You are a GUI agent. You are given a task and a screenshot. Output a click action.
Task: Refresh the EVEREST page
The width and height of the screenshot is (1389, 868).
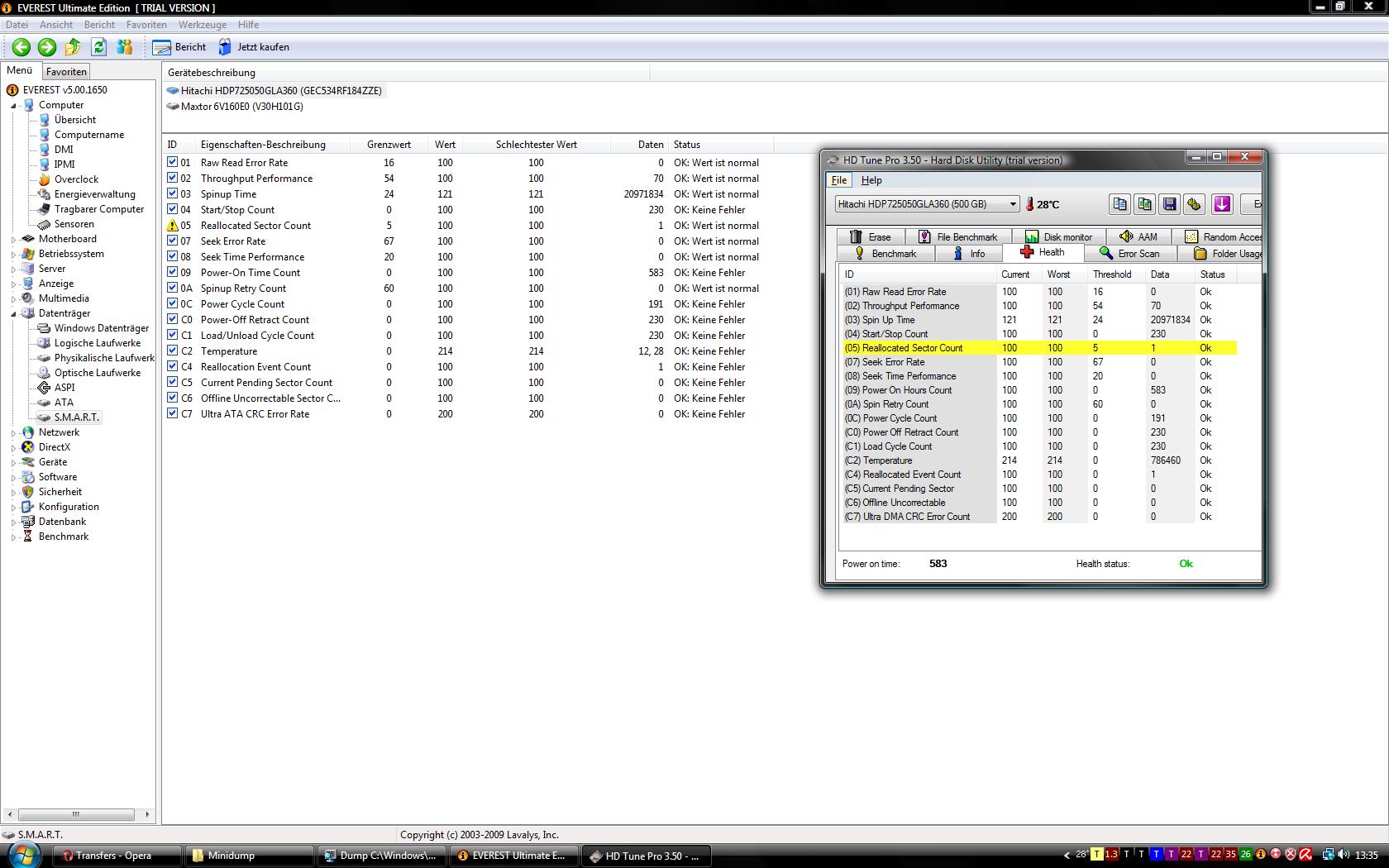tap(99, 47)
